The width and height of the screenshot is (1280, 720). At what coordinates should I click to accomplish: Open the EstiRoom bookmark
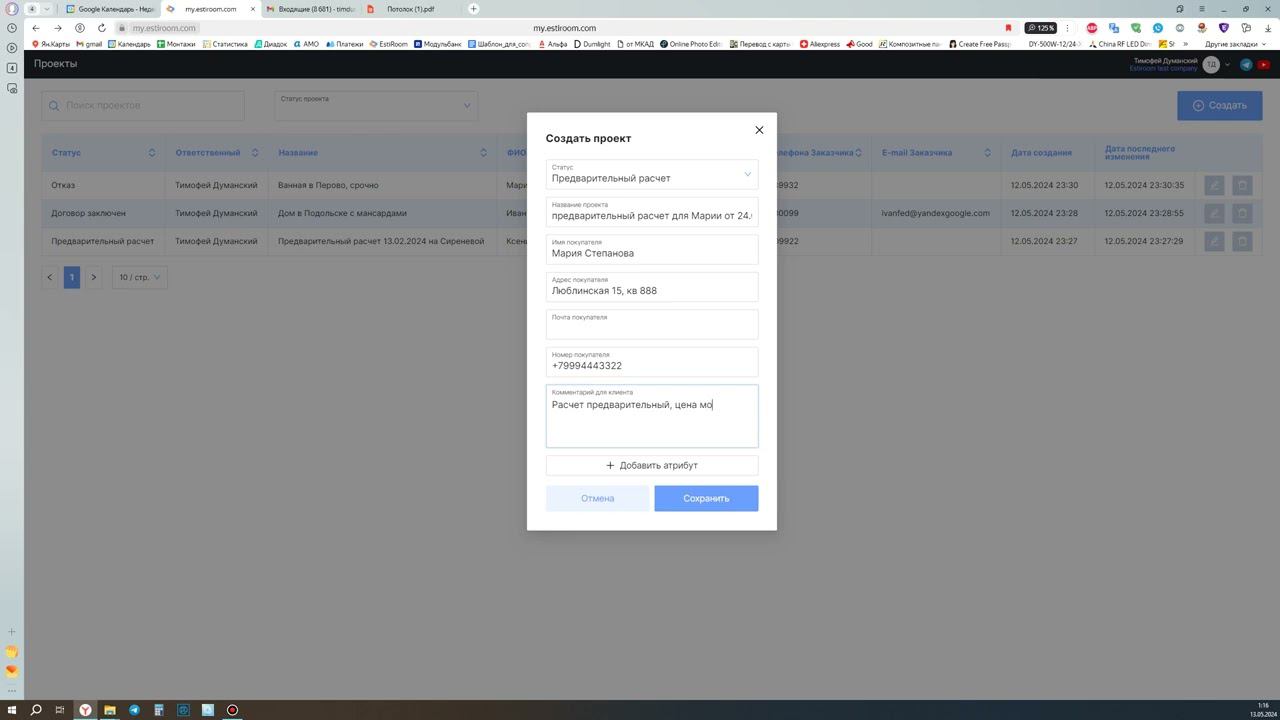click(x=389, y=44)
